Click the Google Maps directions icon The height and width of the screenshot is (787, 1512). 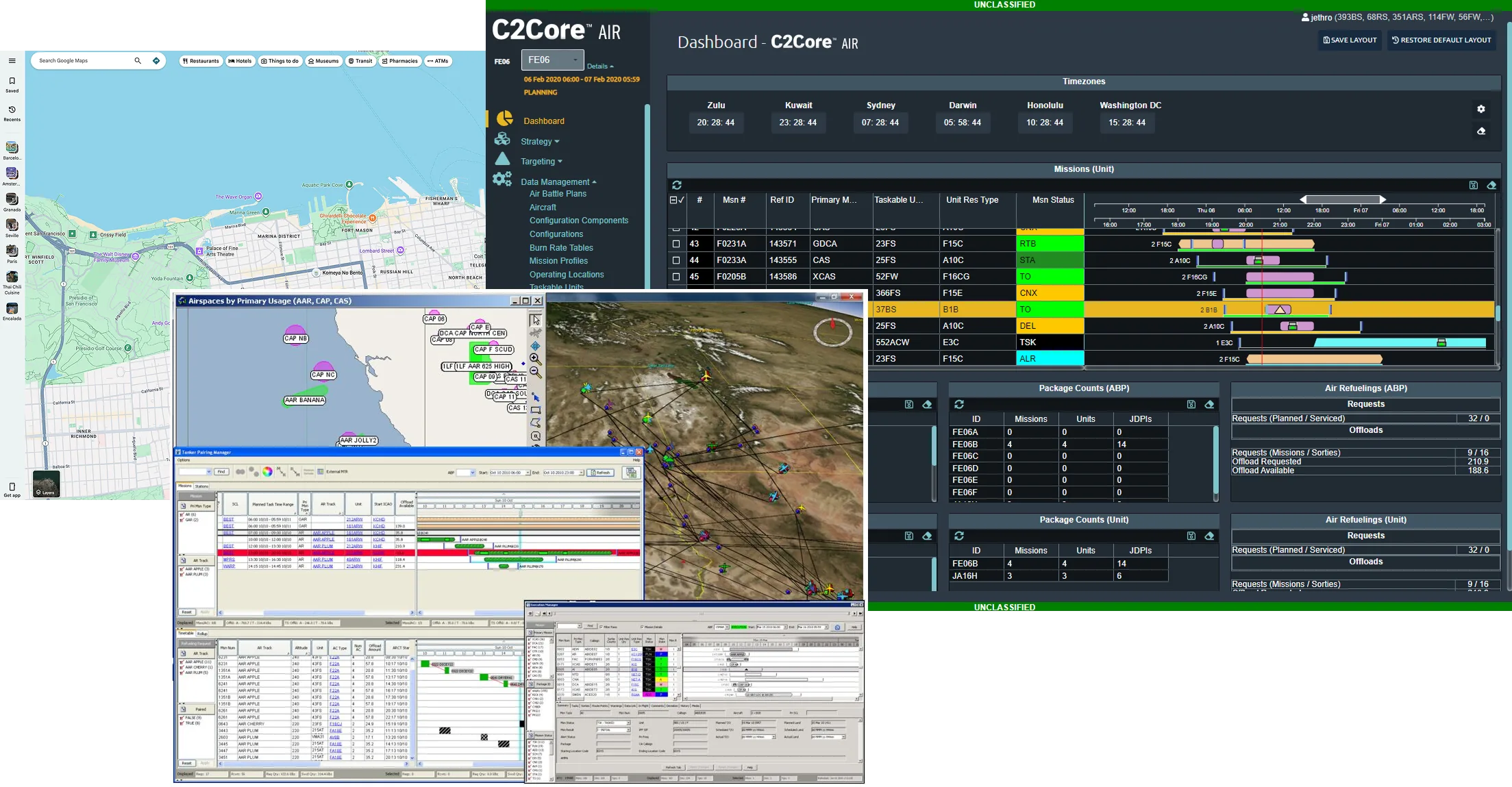[x=156, y=61]
